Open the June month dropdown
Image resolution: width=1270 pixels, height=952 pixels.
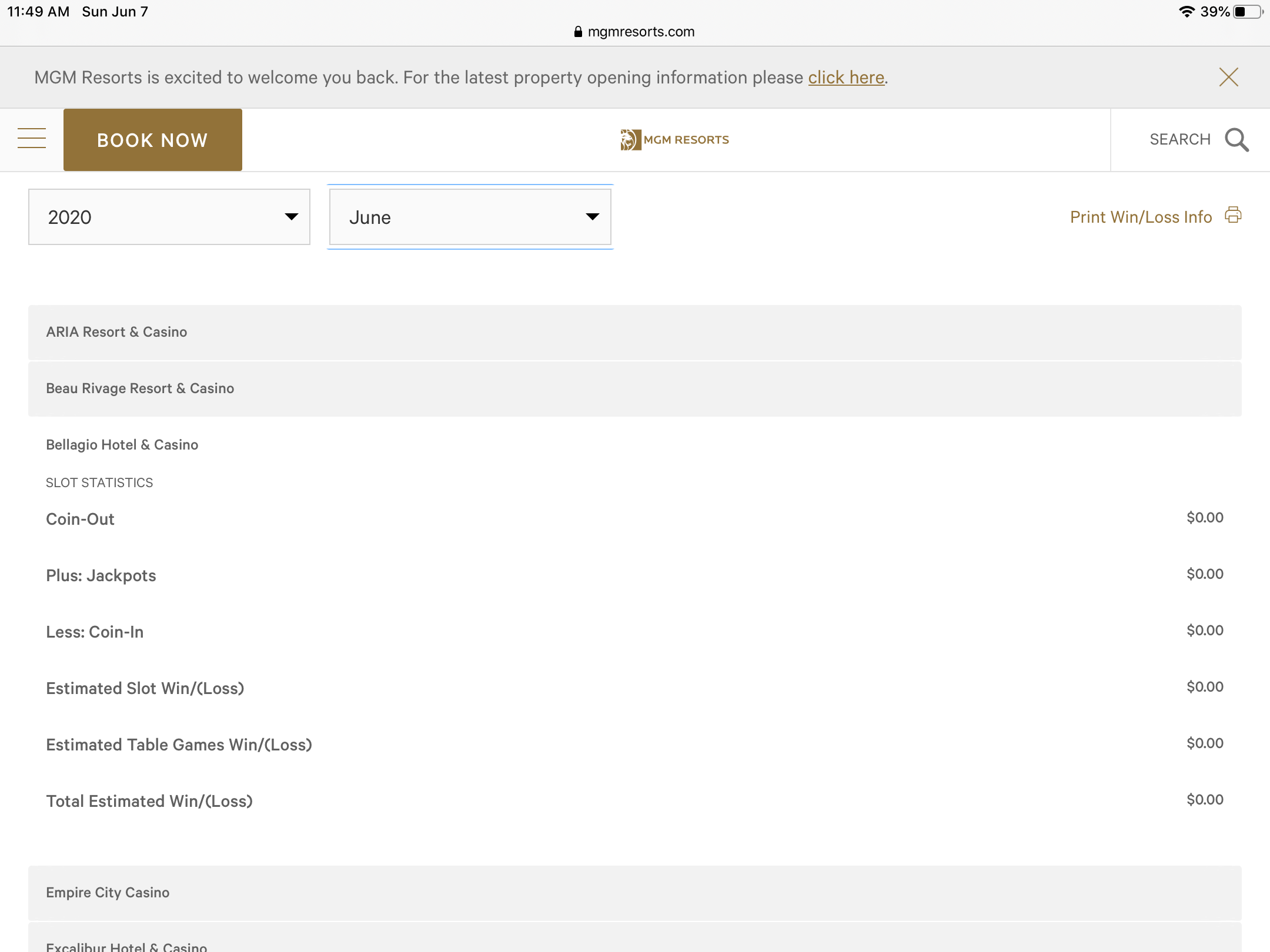[x=470, y=217]
